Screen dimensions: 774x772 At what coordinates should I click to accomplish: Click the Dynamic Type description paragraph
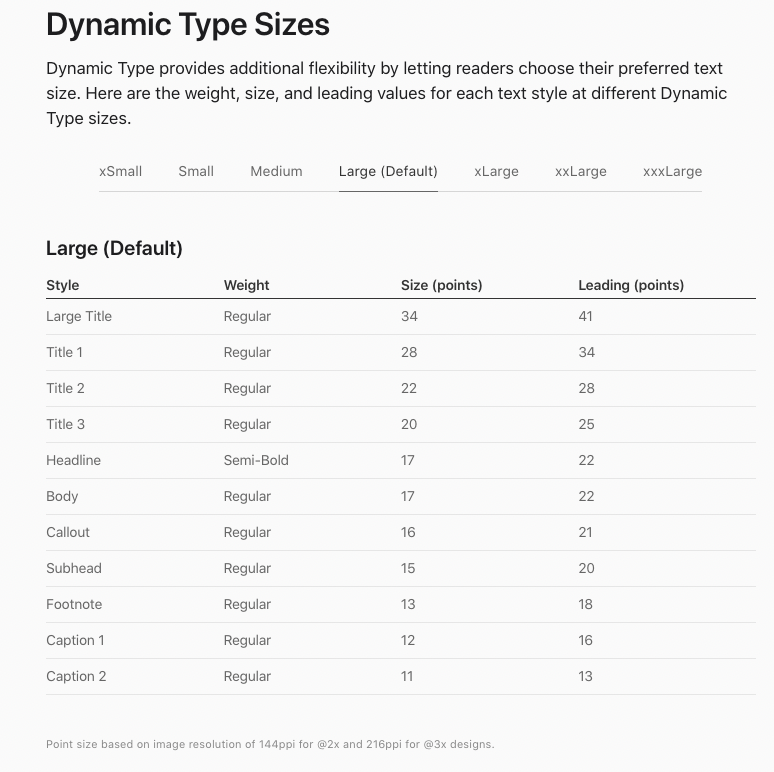click(387, 93)
